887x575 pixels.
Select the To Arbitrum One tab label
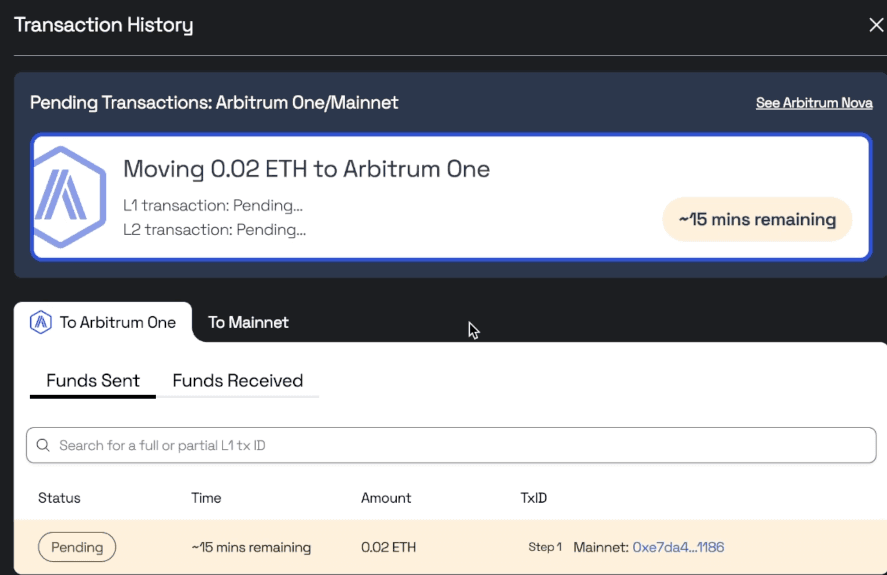(x=117, y=322)
